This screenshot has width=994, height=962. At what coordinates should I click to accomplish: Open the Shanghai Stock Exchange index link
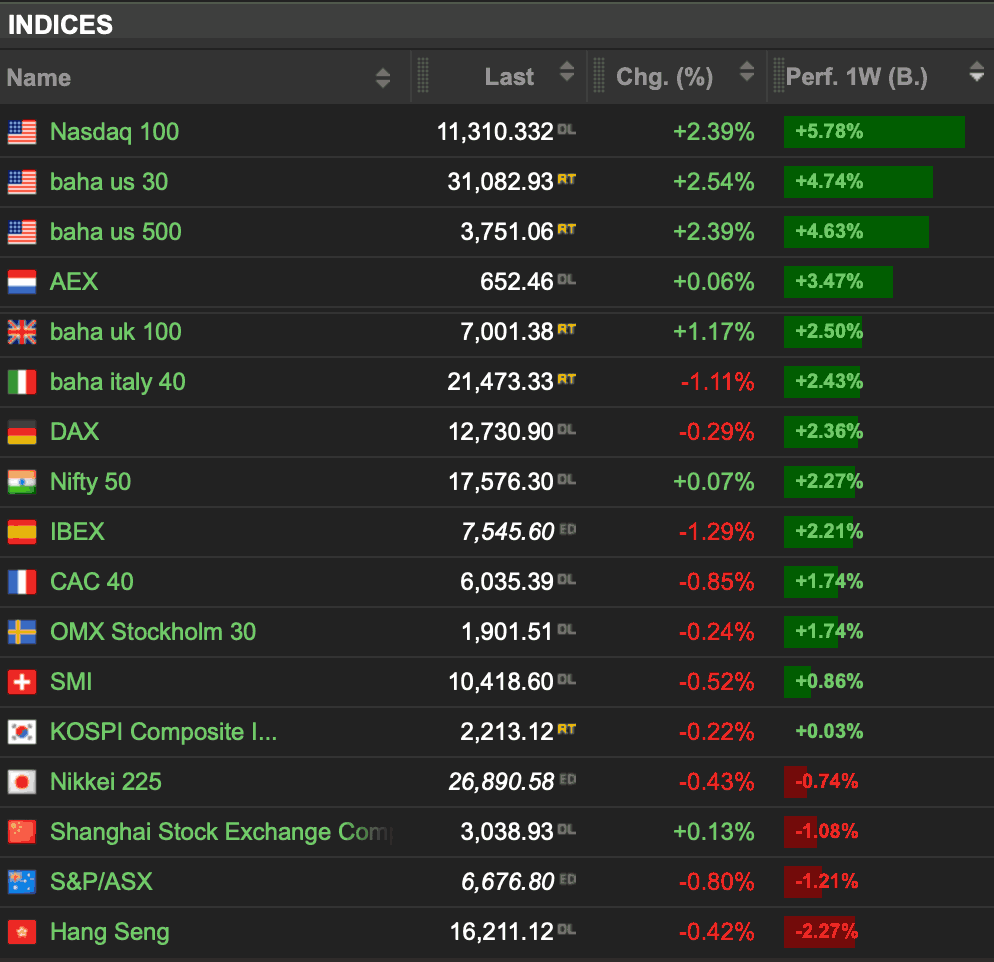pyautogui.click(x=222, y=832)
